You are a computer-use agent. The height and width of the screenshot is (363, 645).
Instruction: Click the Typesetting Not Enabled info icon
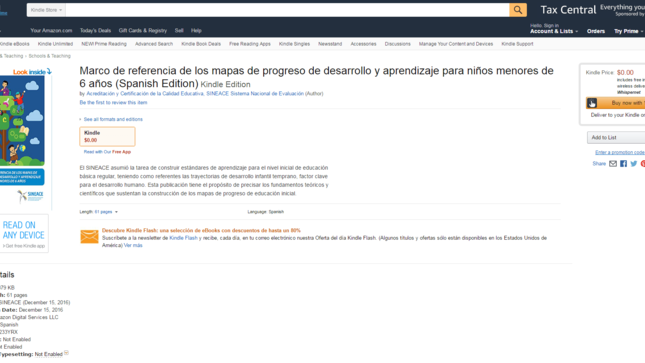tap(66, 353)
